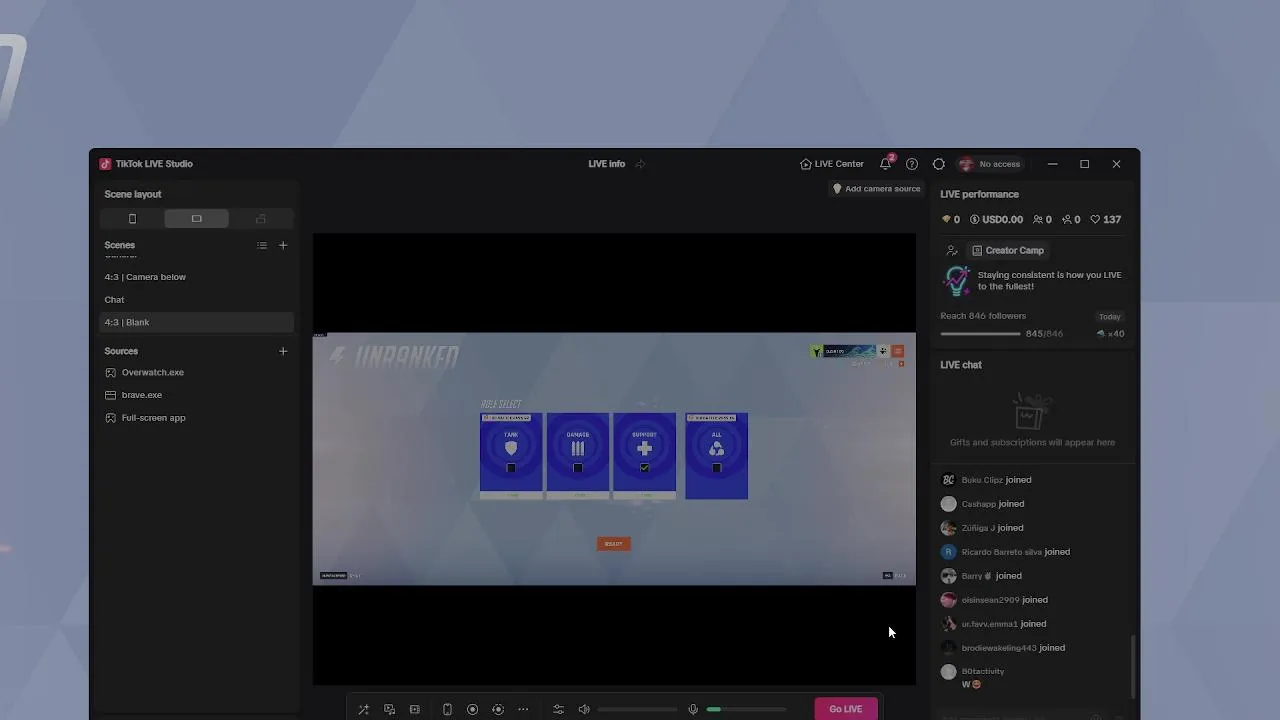Click the Tank role checkbox in preview
Screen dimensions: 1280x720
(x=511, y=468)
